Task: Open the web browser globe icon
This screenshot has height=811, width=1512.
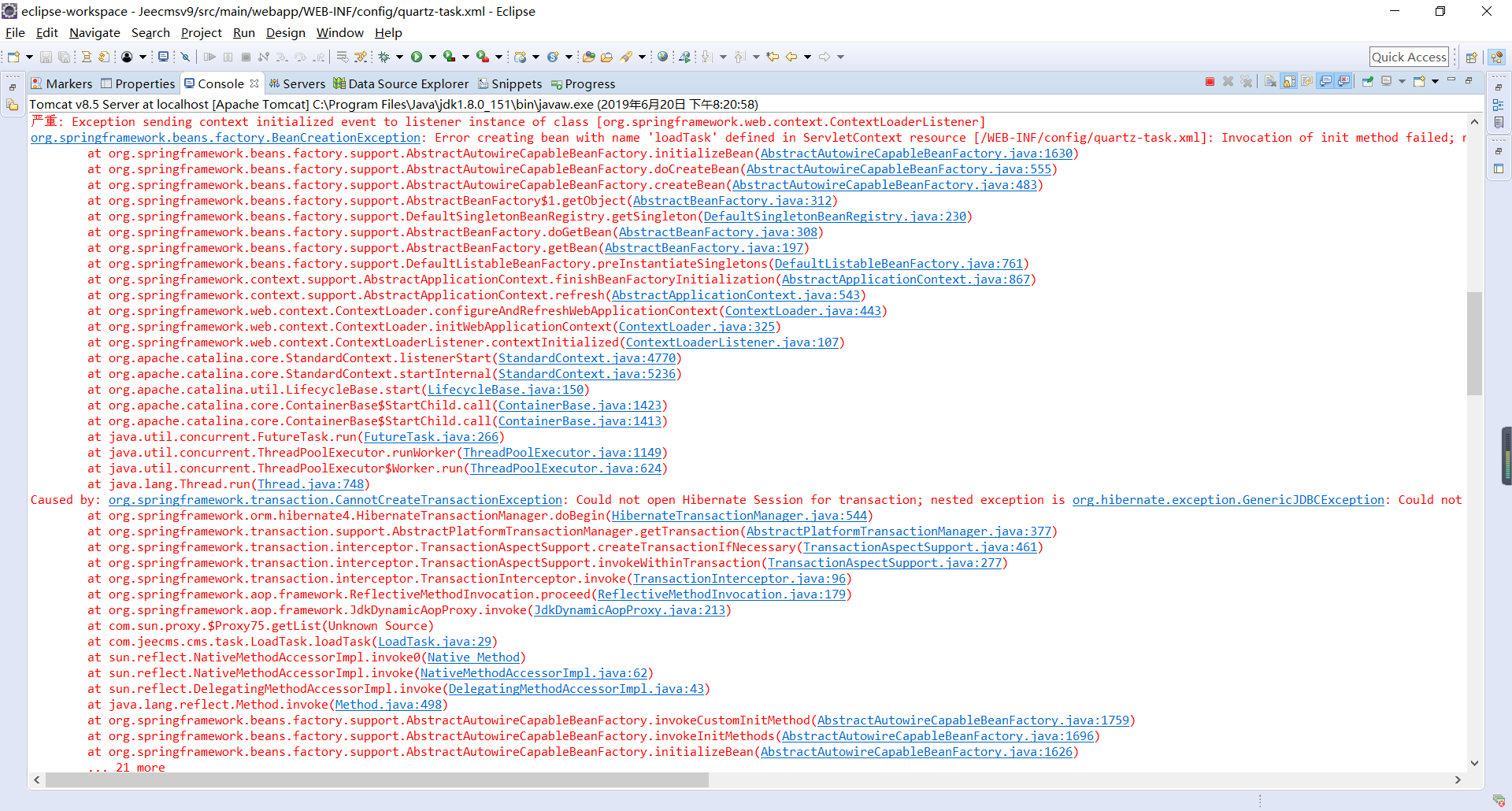Action: click(x=662, y=57)
